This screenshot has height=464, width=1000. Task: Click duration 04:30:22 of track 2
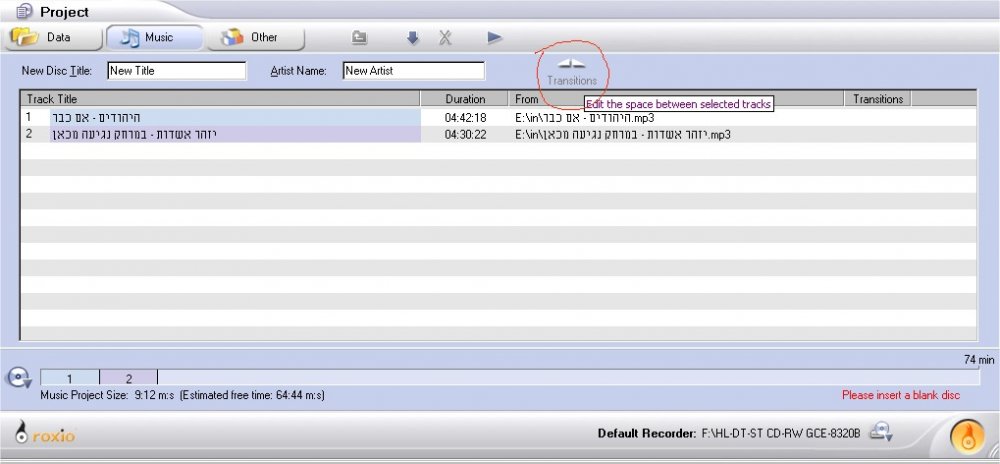[x=466, y=134]
